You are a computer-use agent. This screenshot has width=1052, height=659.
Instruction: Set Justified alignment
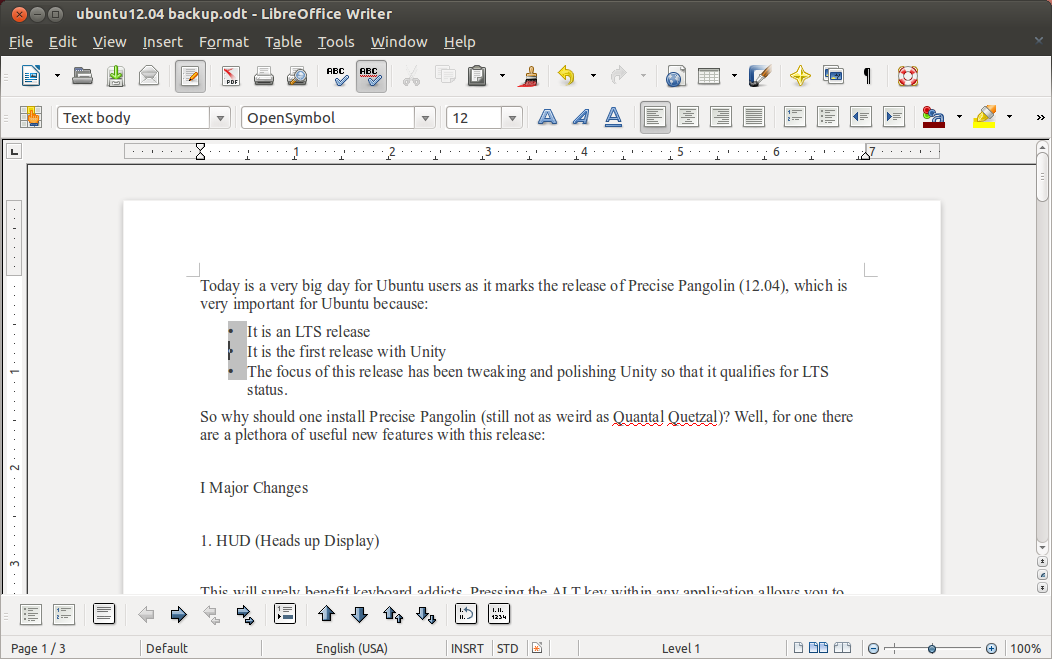(x=753, y=117)
